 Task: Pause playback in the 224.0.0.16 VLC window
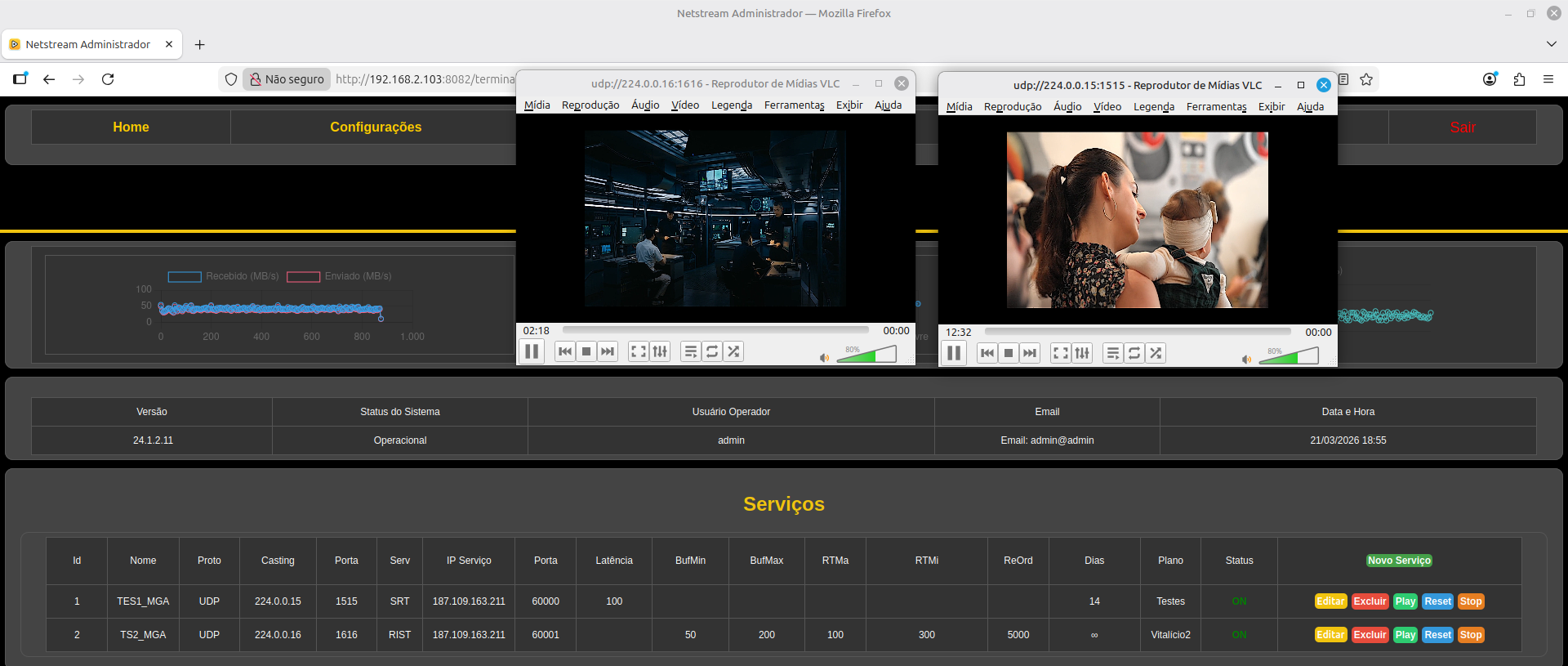[532, 351]
